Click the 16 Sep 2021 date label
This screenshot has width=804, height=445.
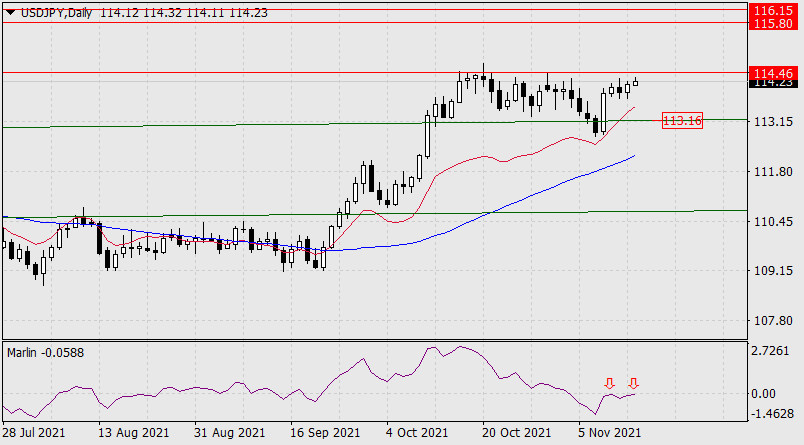(x=325, y=433)
